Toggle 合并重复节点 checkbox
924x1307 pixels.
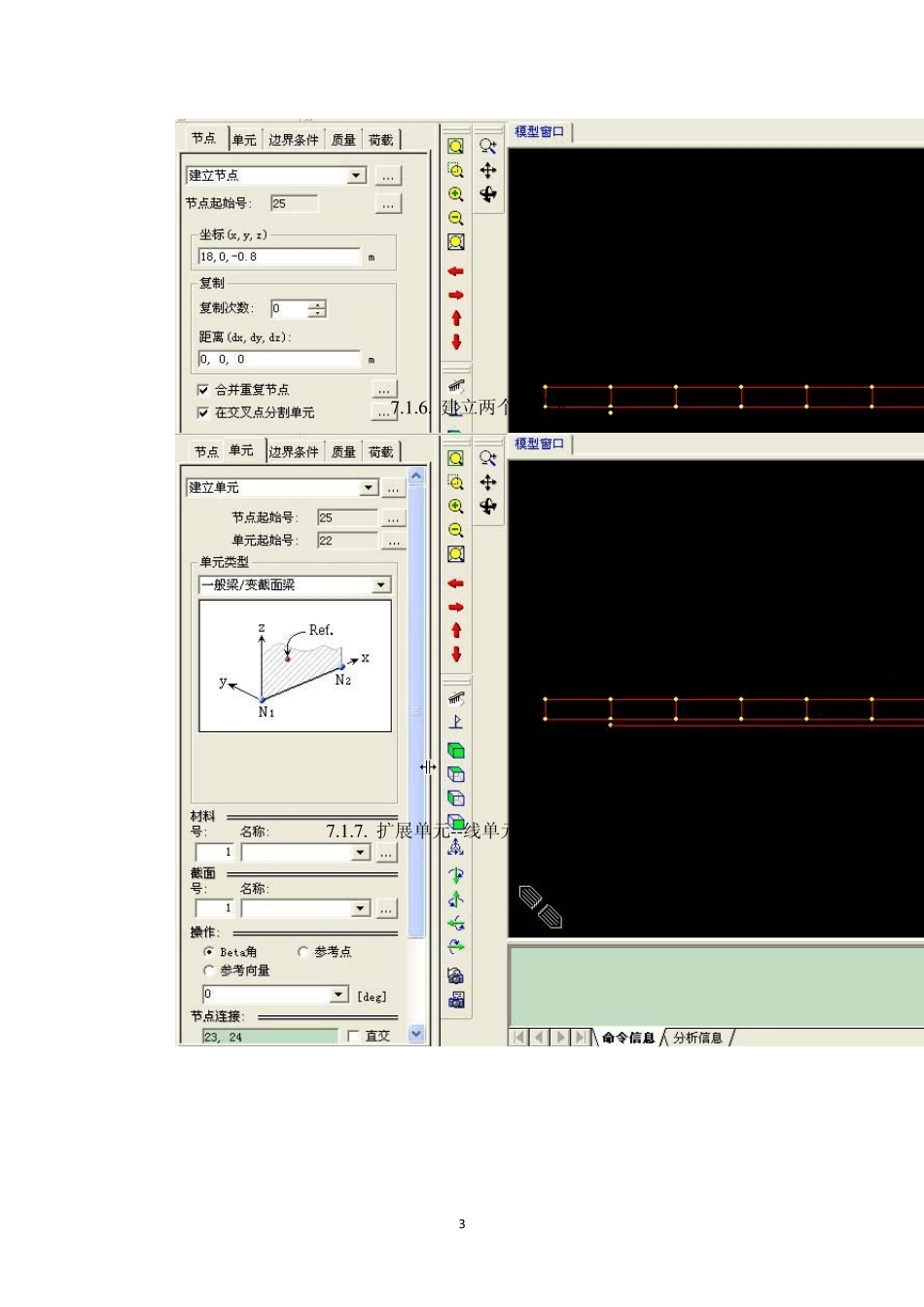[x=203, y=390]
